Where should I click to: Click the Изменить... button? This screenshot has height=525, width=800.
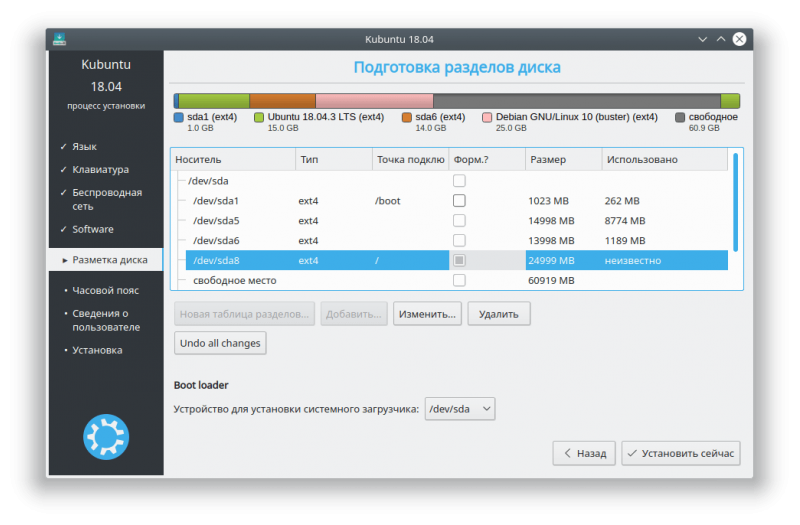(427, 314)
